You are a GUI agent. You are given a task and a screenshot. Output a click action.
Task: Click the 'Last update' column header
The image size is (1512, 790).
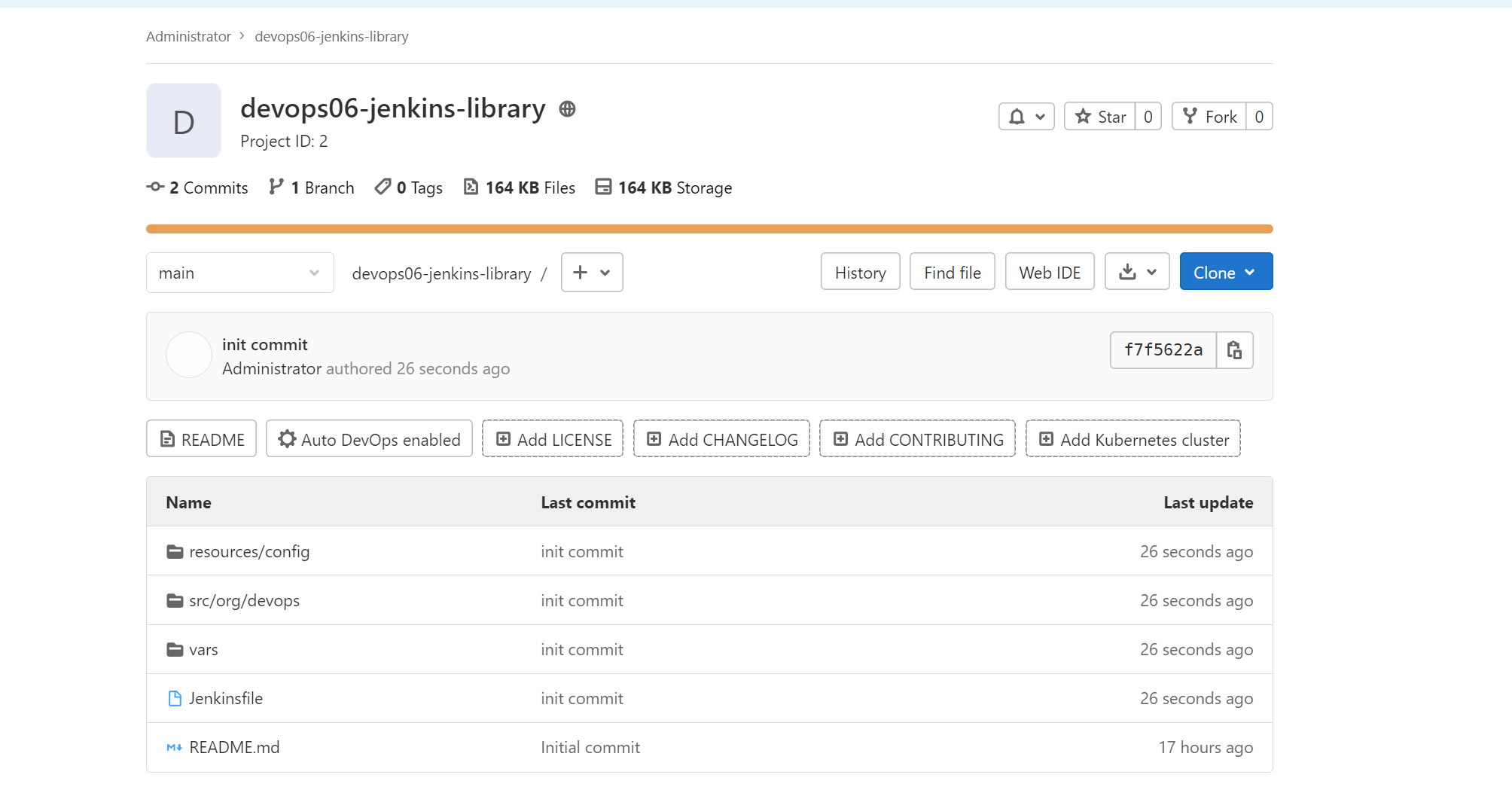[x=1208, y=502]
